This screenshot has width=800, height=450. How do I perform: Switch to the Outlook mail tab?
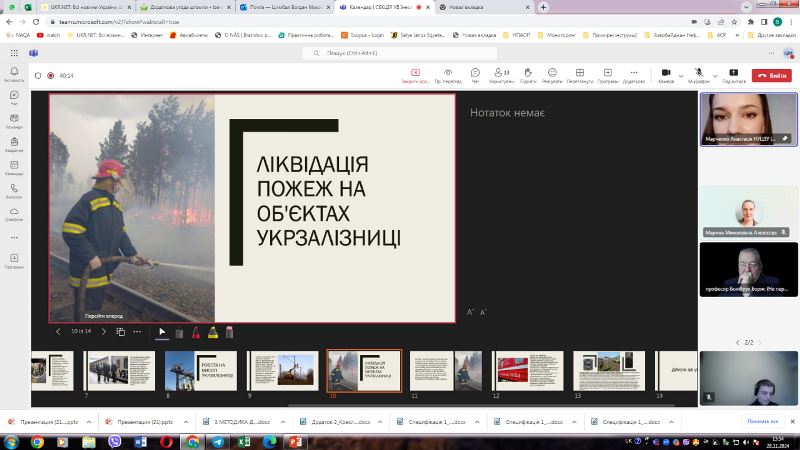285,7
